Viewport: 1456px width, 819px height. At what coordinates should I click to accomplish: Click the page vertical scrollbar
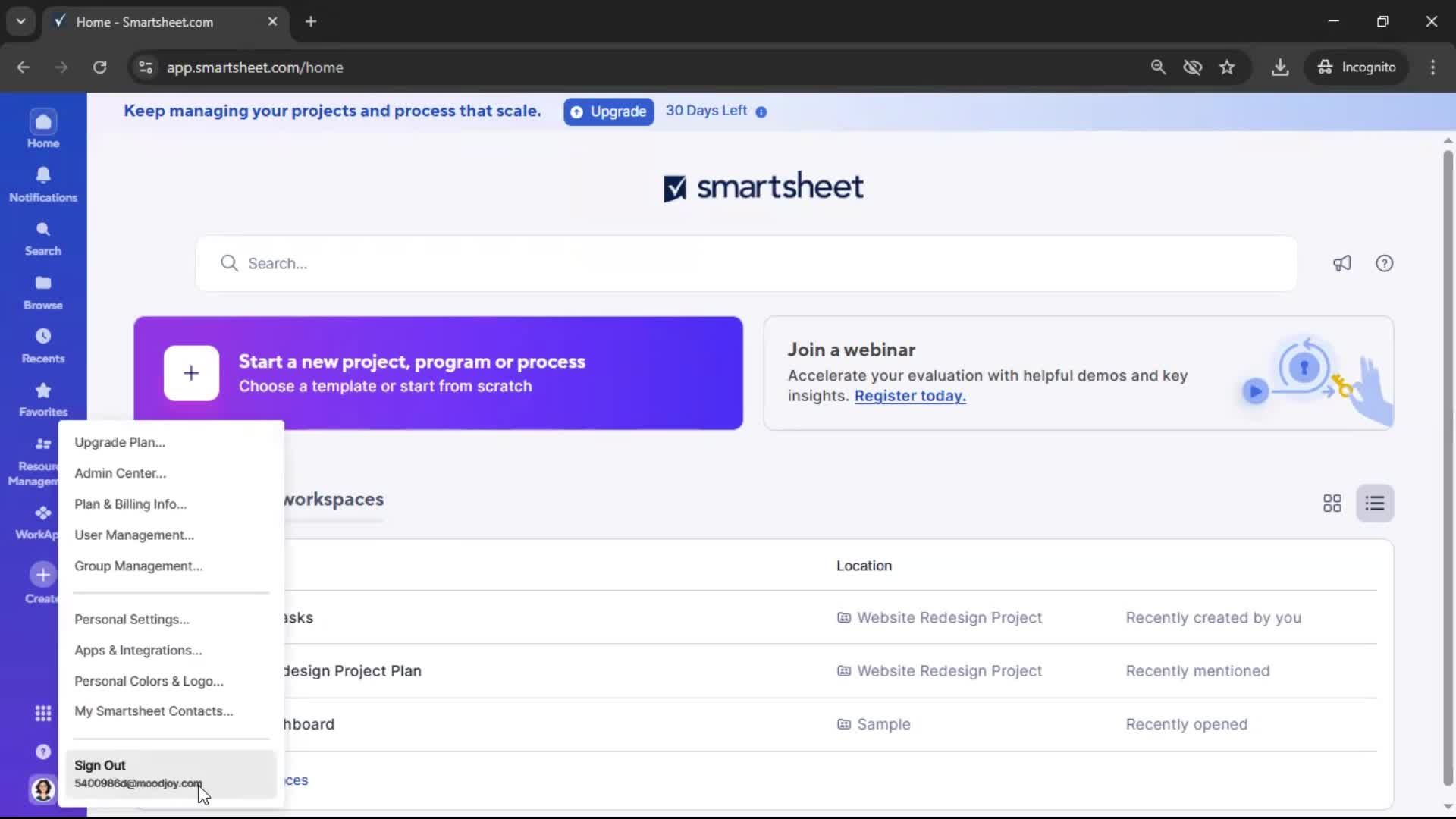click(1447, 455)
